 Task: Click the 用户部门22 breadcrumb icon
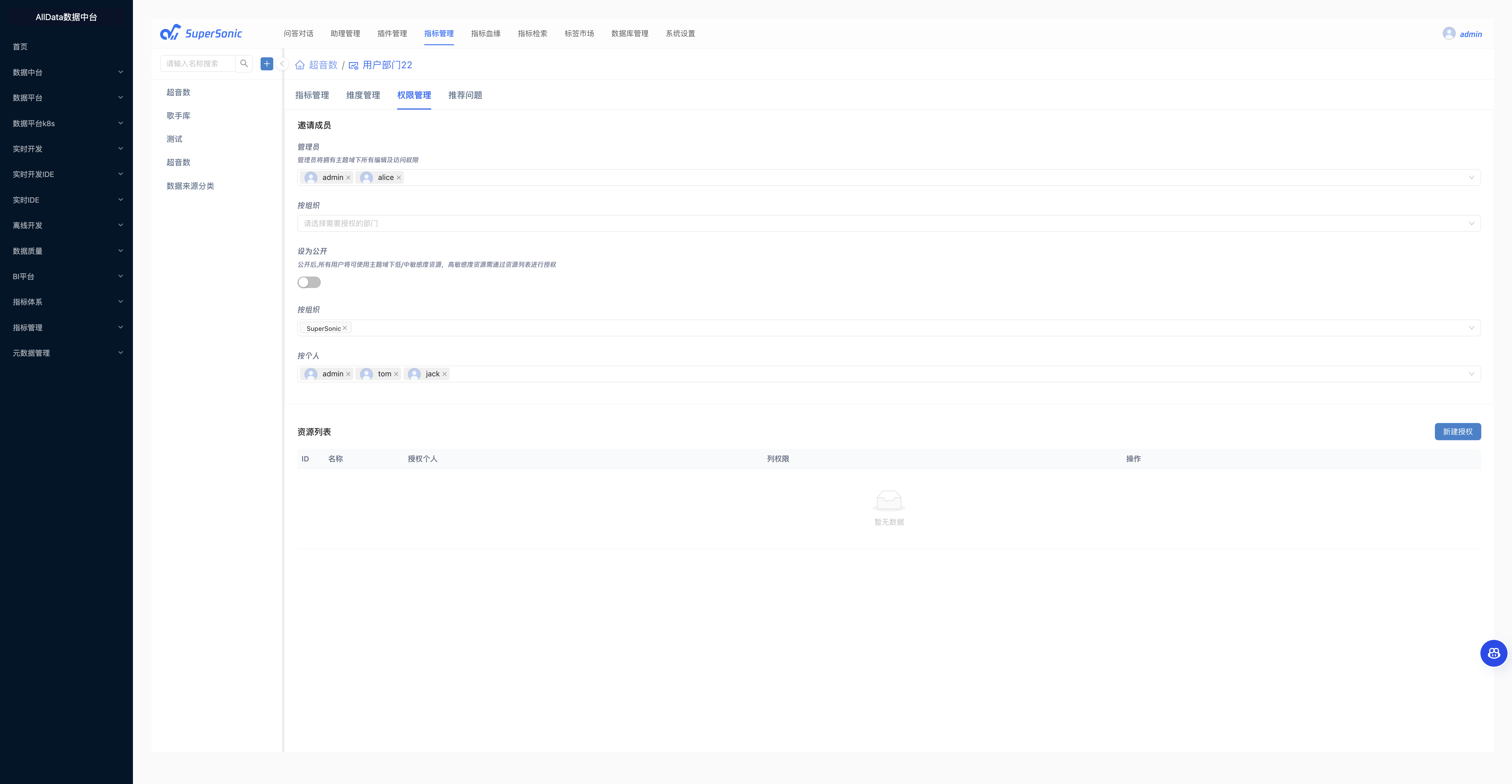click(x=353, y=65)
